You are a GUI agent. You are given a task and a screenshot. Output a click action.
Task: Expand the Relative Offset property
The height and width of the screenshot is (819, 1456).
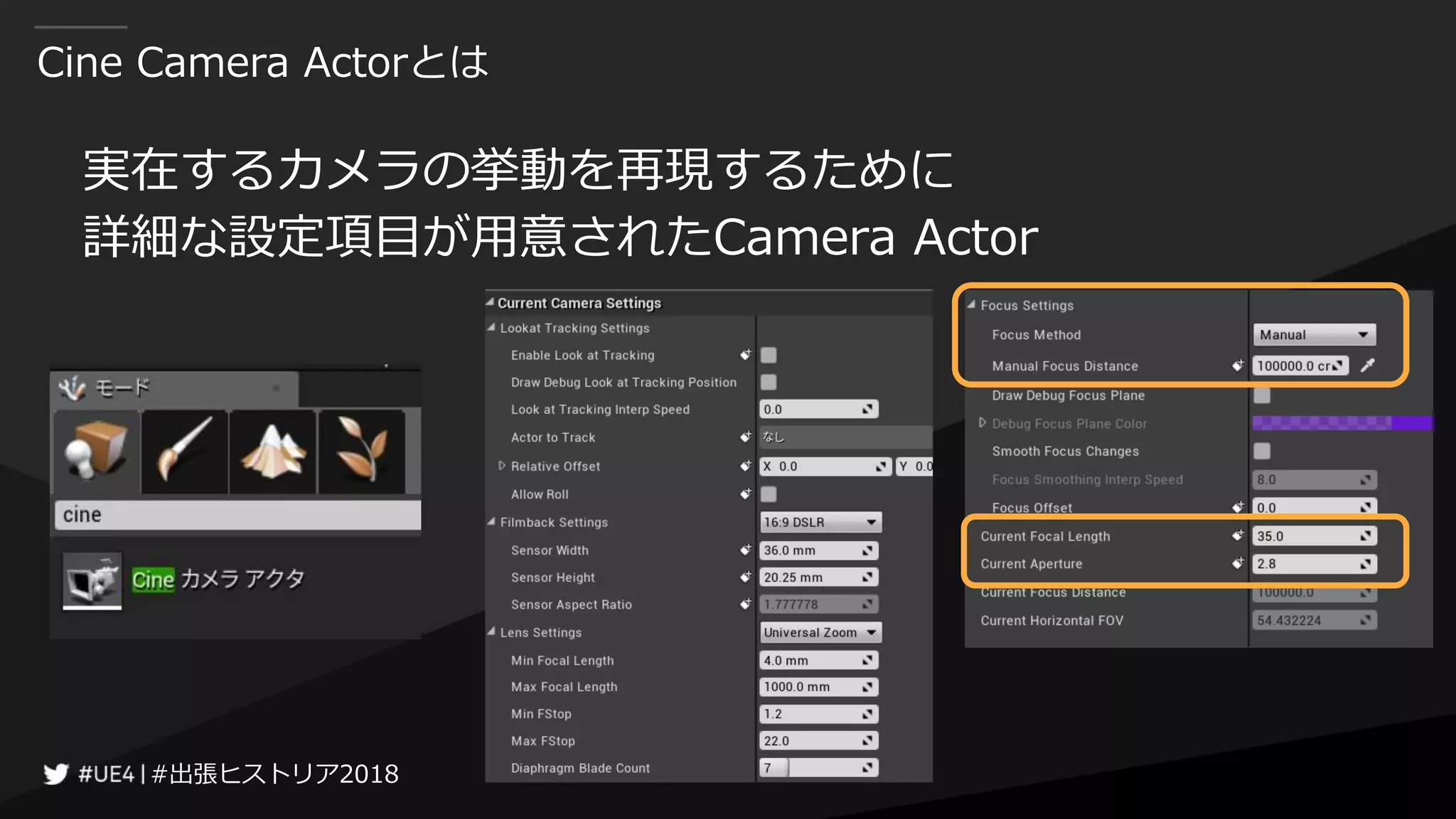502,466
